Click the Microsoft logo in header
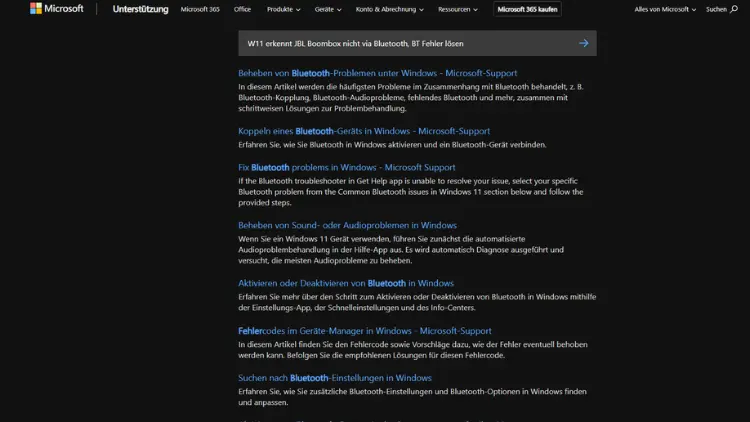The height and width of the screenshot is (422, 750). click(56, 9)
